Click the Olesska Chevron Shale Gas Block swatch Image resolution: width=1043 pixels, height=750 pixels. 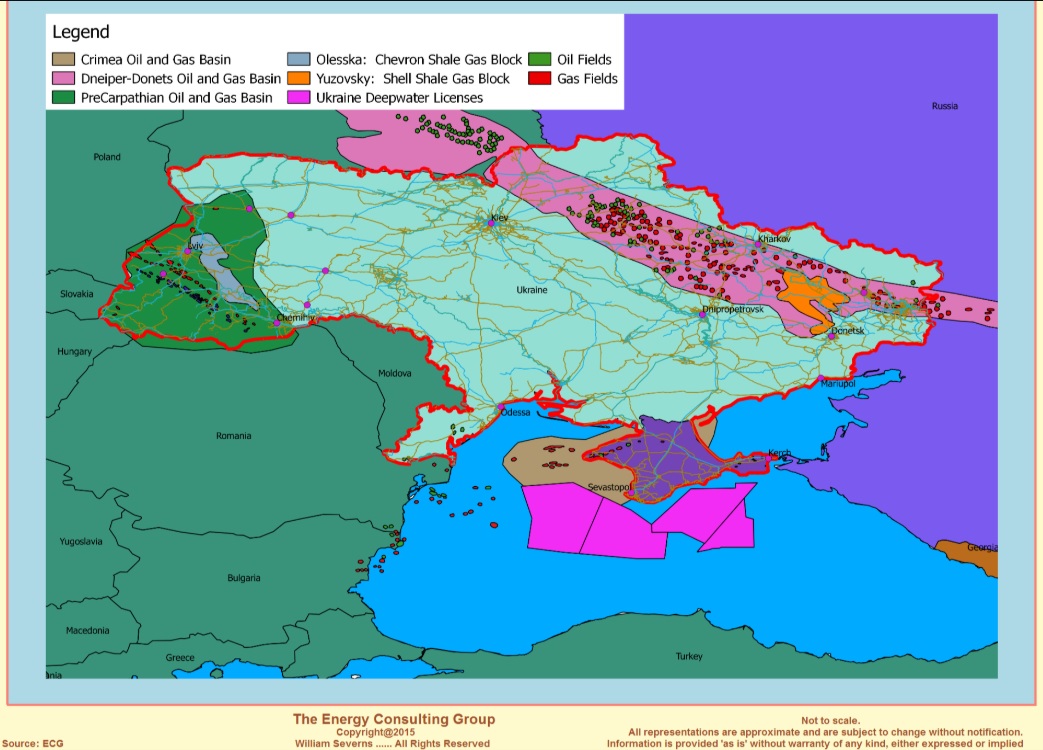[x=299, y=59]
